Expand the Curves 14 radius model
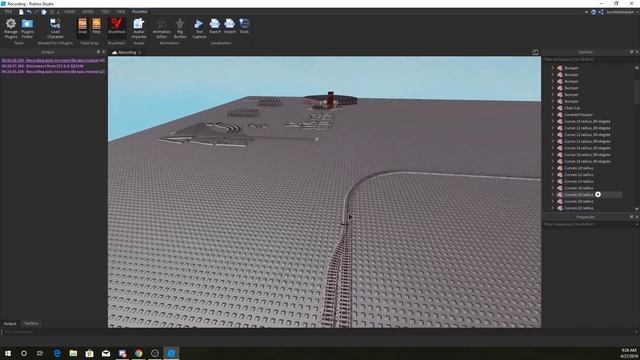This screenshot has width=640, height=360. click(553, 181)
